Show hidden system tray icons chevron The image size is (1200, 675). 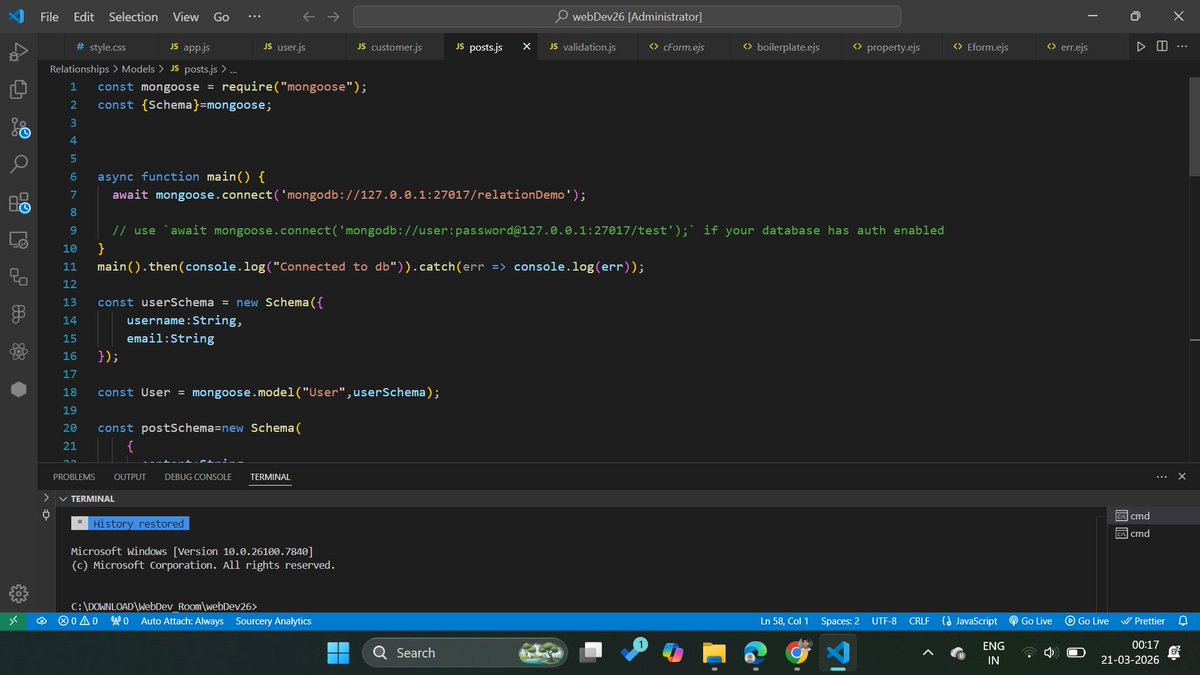pyautogui.click(x=927, y=653)
